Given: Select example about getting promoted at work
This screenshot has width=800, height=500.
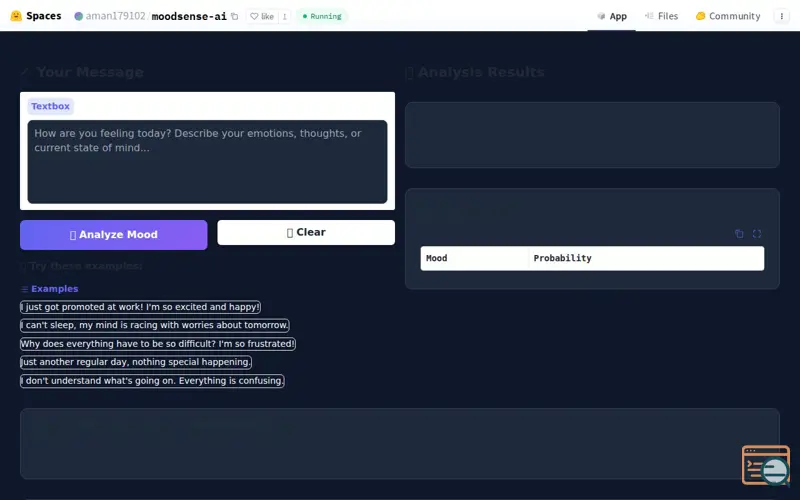Looking at the screenshot, I should 140,307.
